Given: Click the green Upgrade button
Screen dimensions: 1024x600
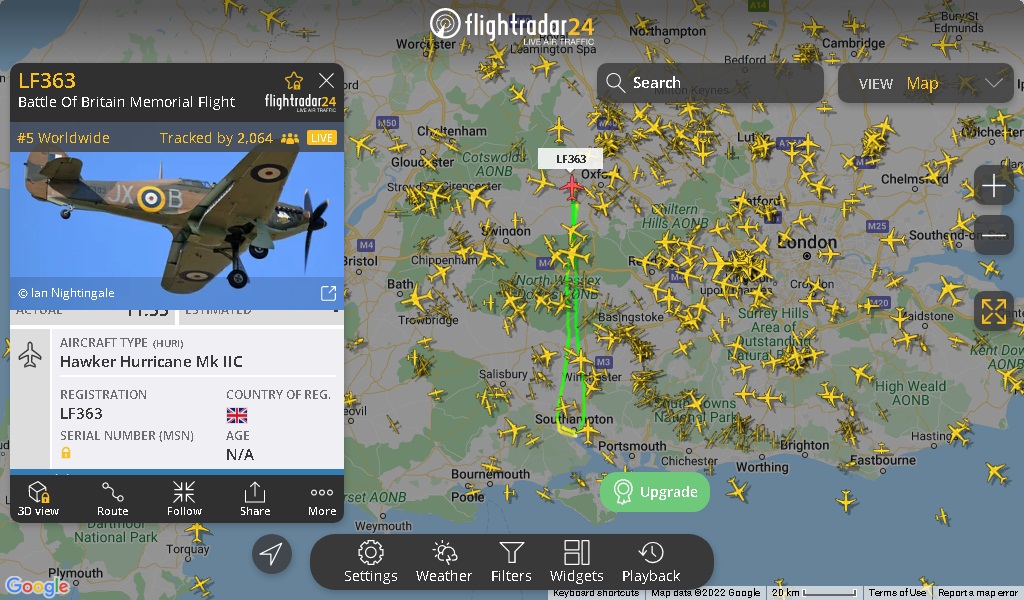Looking at the screenshot, I should click(x=655, y=492).
